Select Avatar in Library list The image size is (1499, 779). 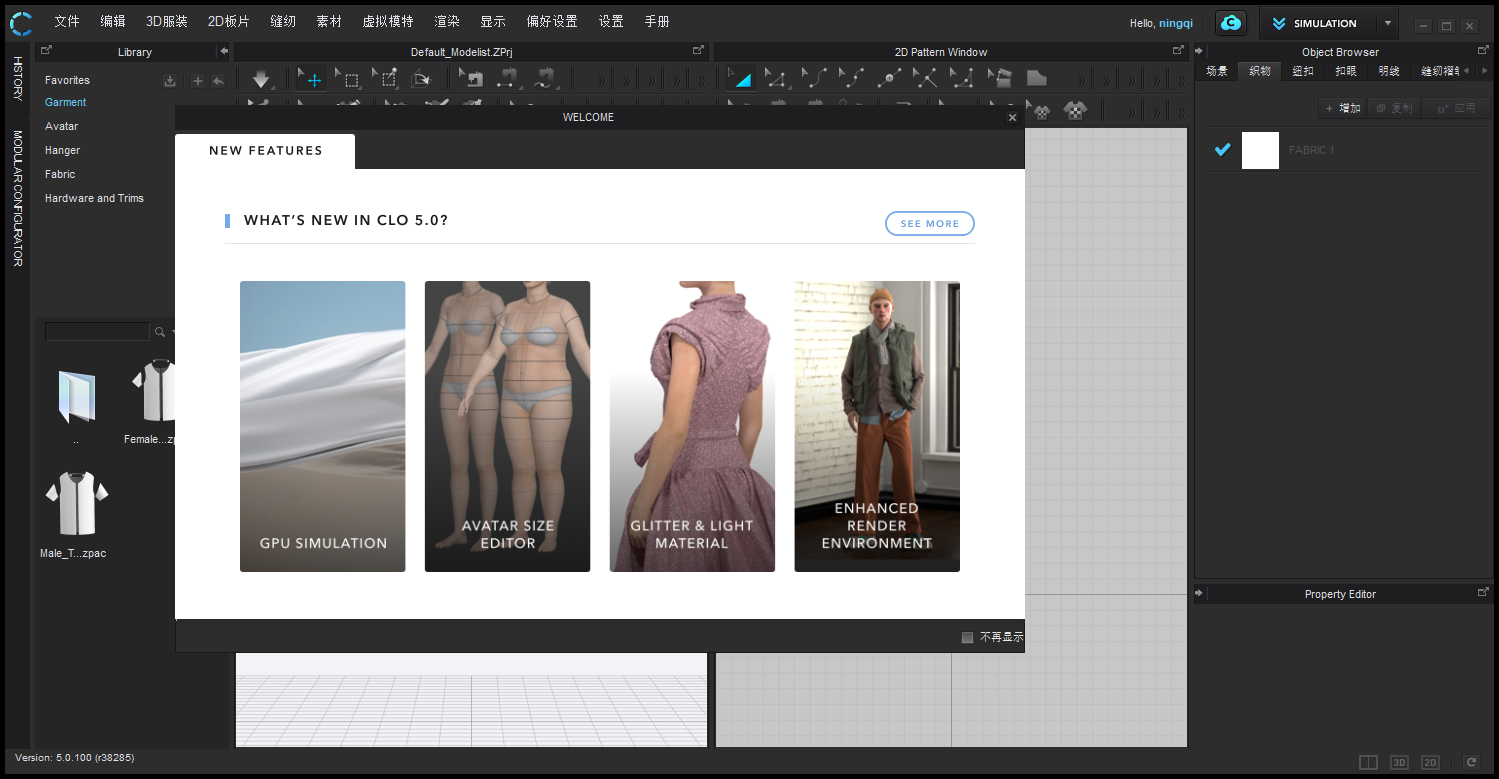tap(61, 126)
